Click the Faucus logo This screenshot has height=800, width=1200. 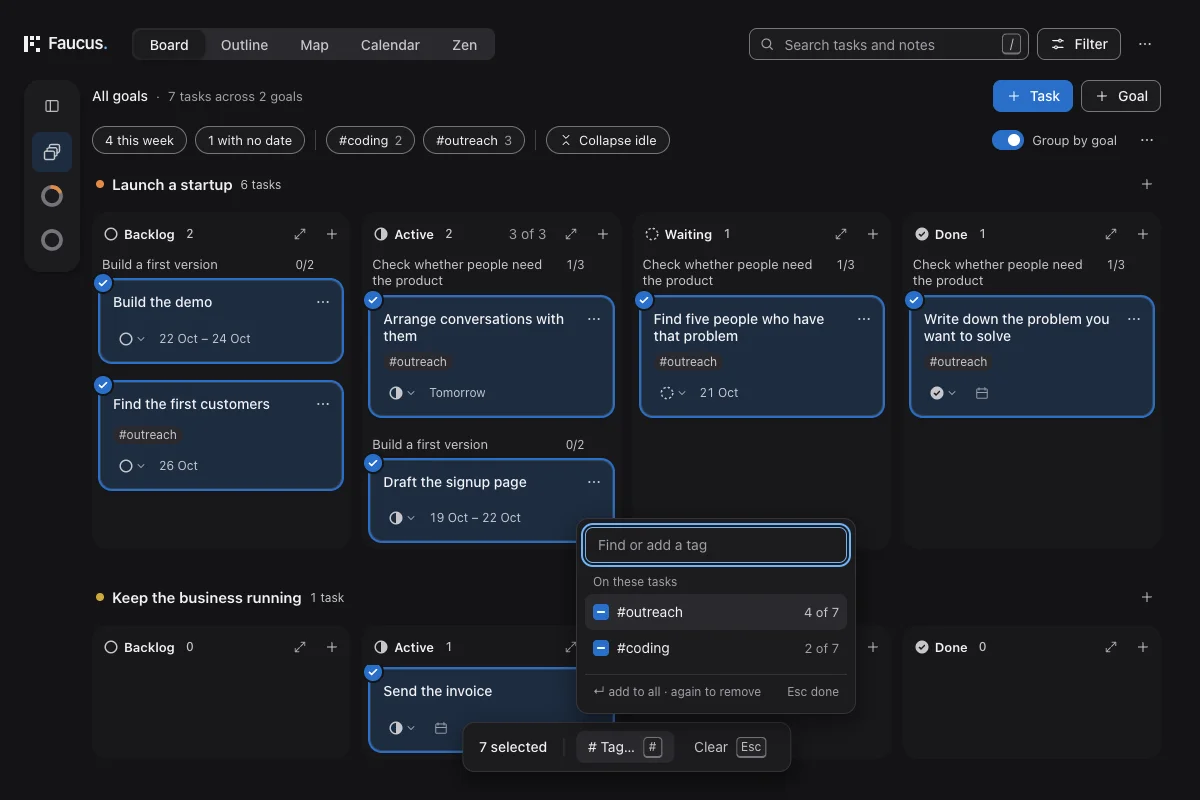tap(65, 44)
